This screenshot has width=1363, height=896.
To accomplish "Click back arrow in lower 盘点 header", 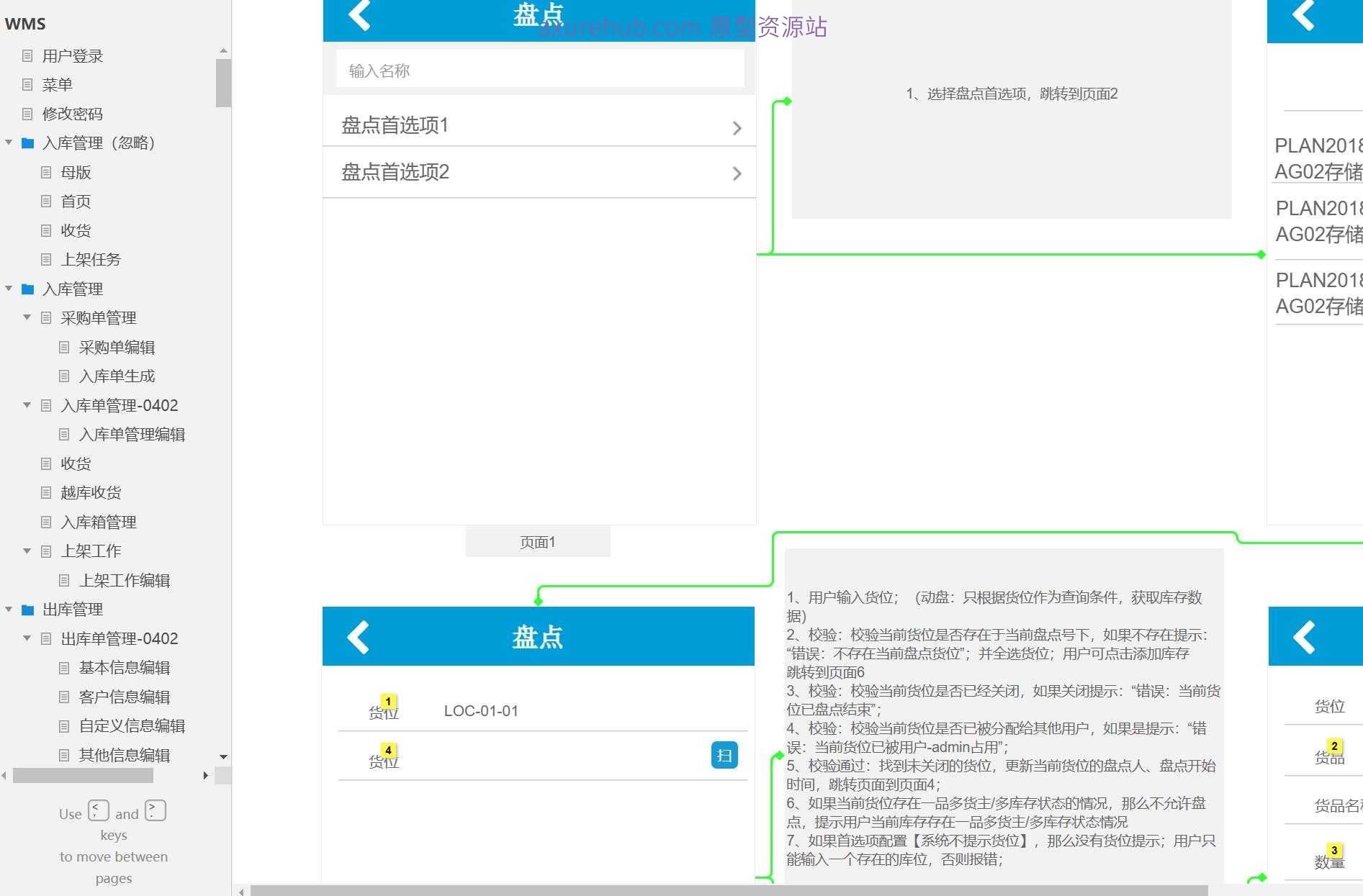I will [358, 637].
